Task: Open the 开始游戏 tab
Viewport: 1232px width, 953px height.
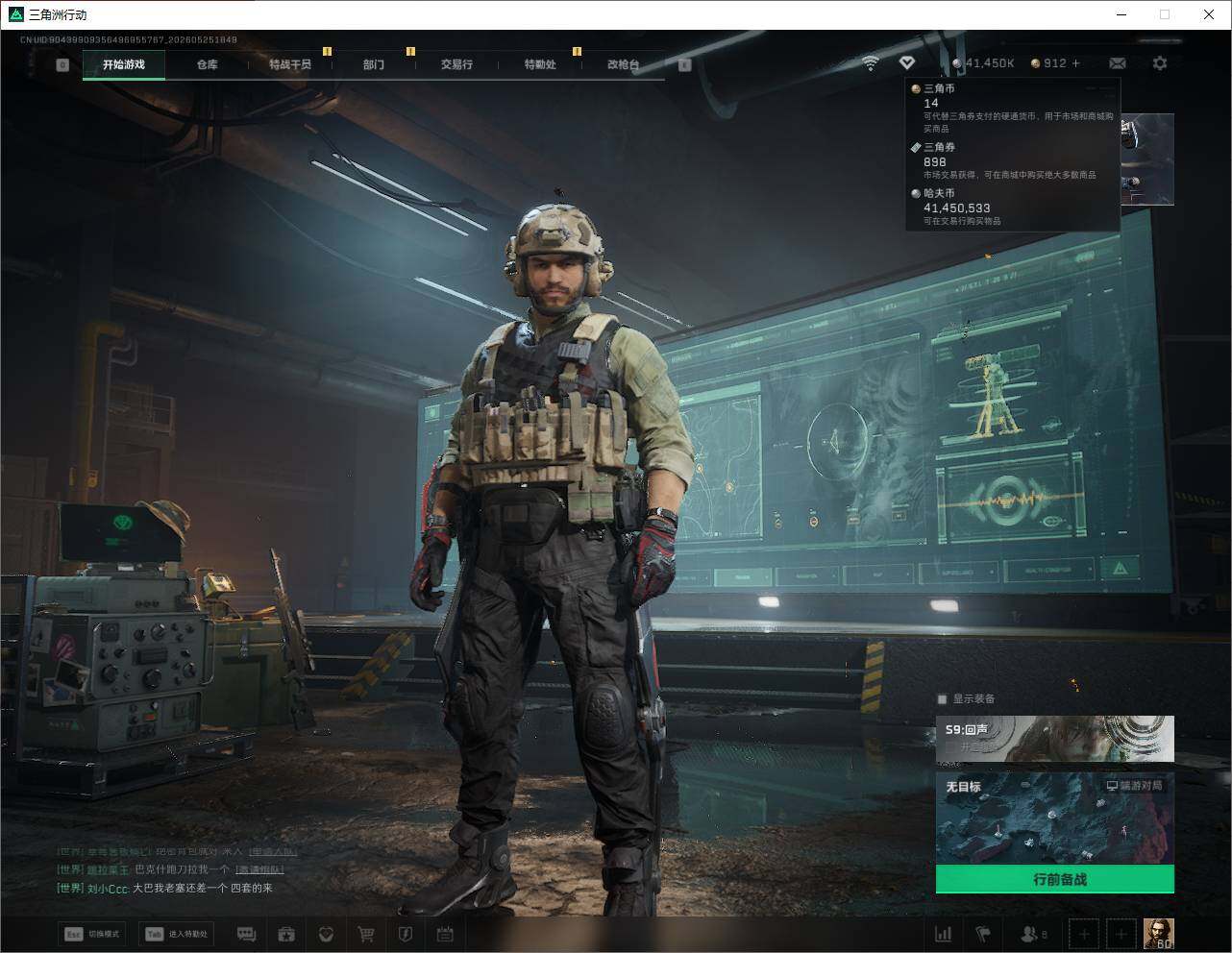Action: [124, 64]
